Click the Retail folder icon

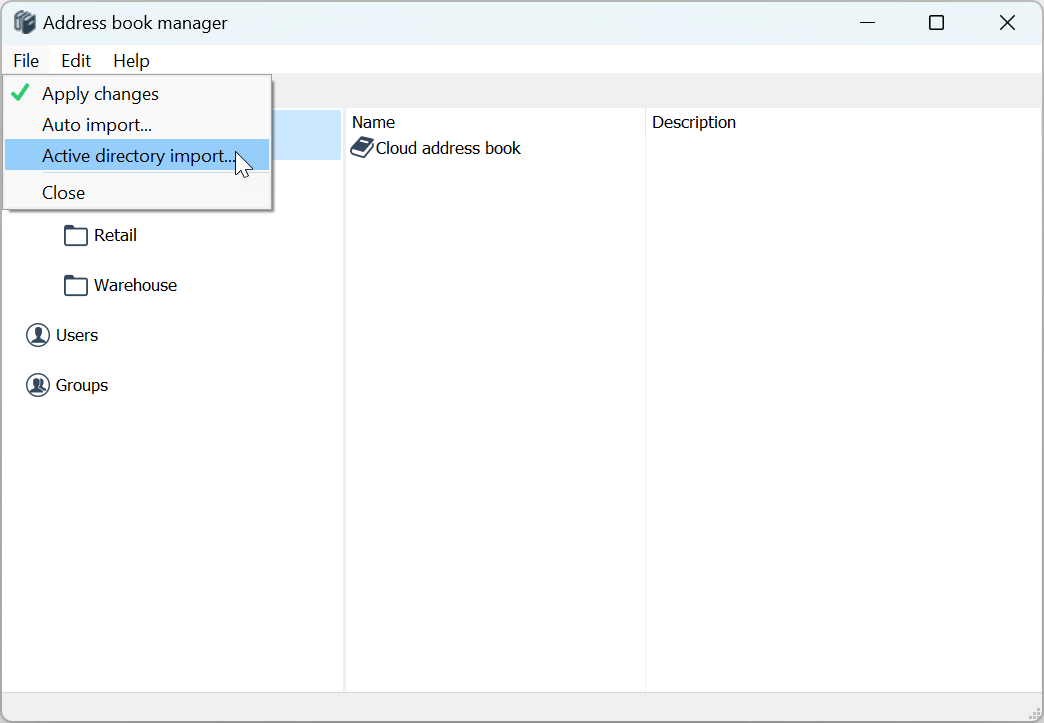(x=76, y=236)
